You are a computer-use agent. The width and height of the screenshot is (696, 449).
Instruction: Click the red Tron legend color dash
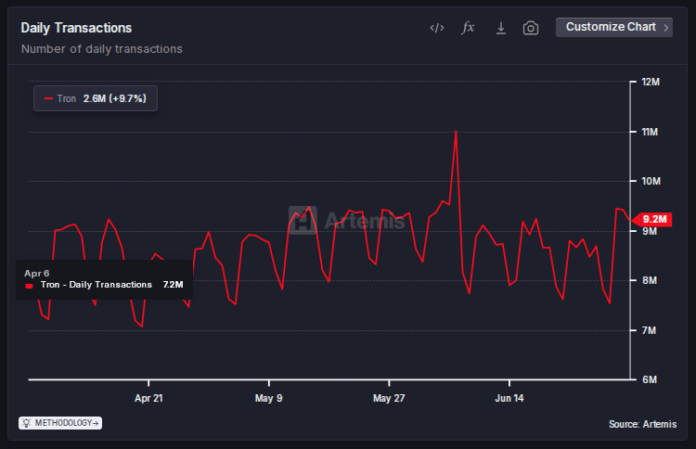(x=48, y=99)
